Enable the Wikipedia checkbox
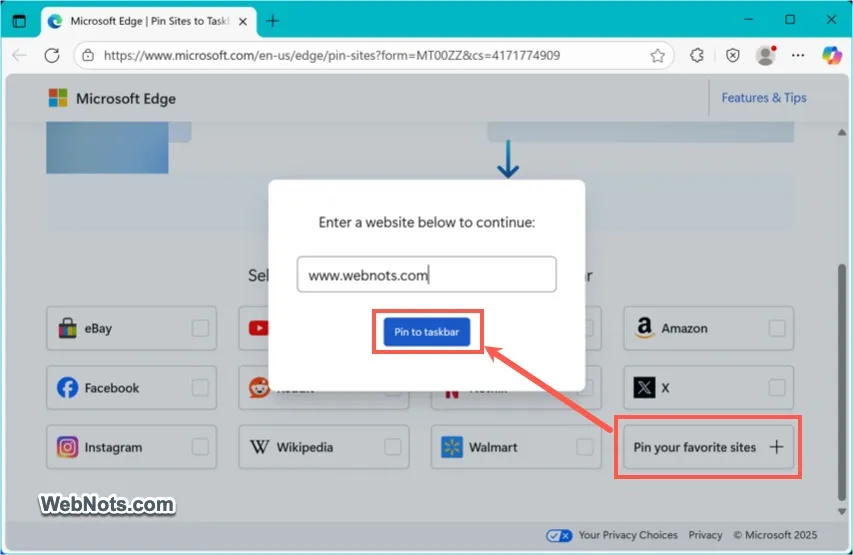This screenshot has height=555, width=853. pyautogui.click(x=392, y=447)
